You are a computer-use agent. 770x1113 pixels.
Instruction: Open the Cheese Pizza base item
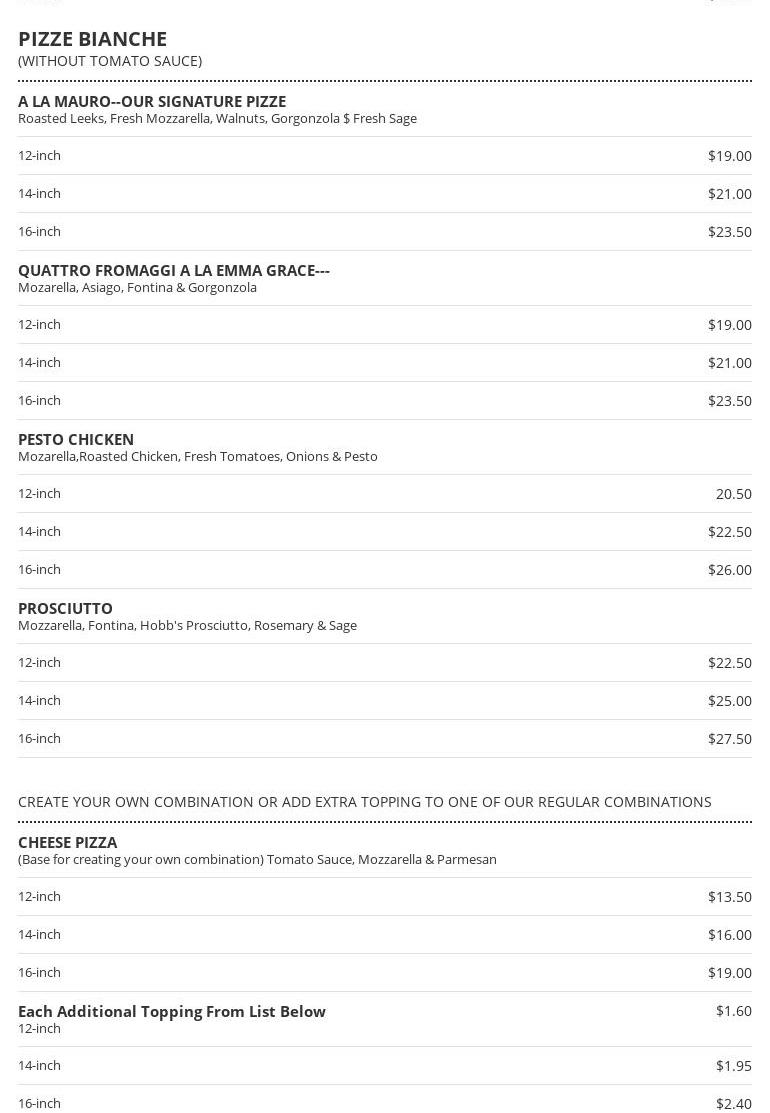(67, 842)
